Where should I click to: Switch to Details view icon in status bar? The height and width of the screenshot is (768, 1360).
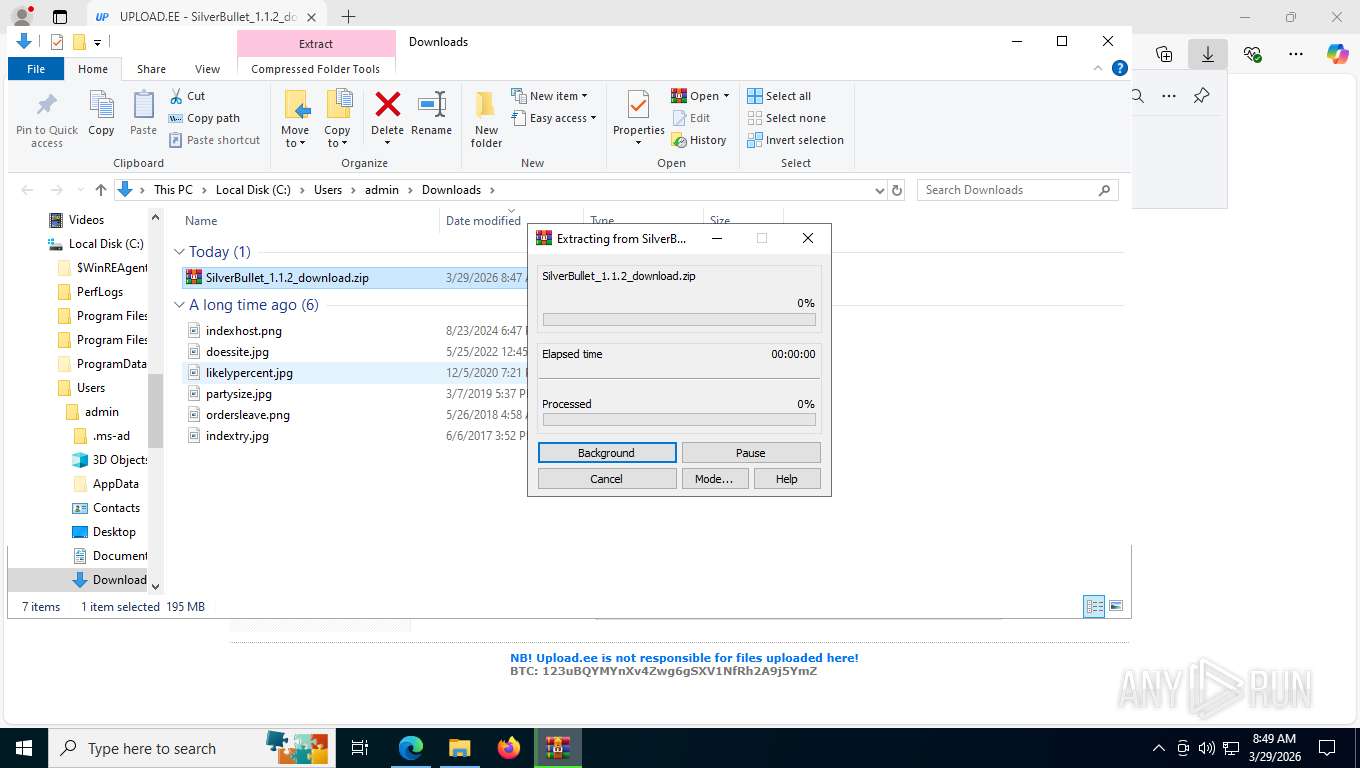(x=1095, y=606)
